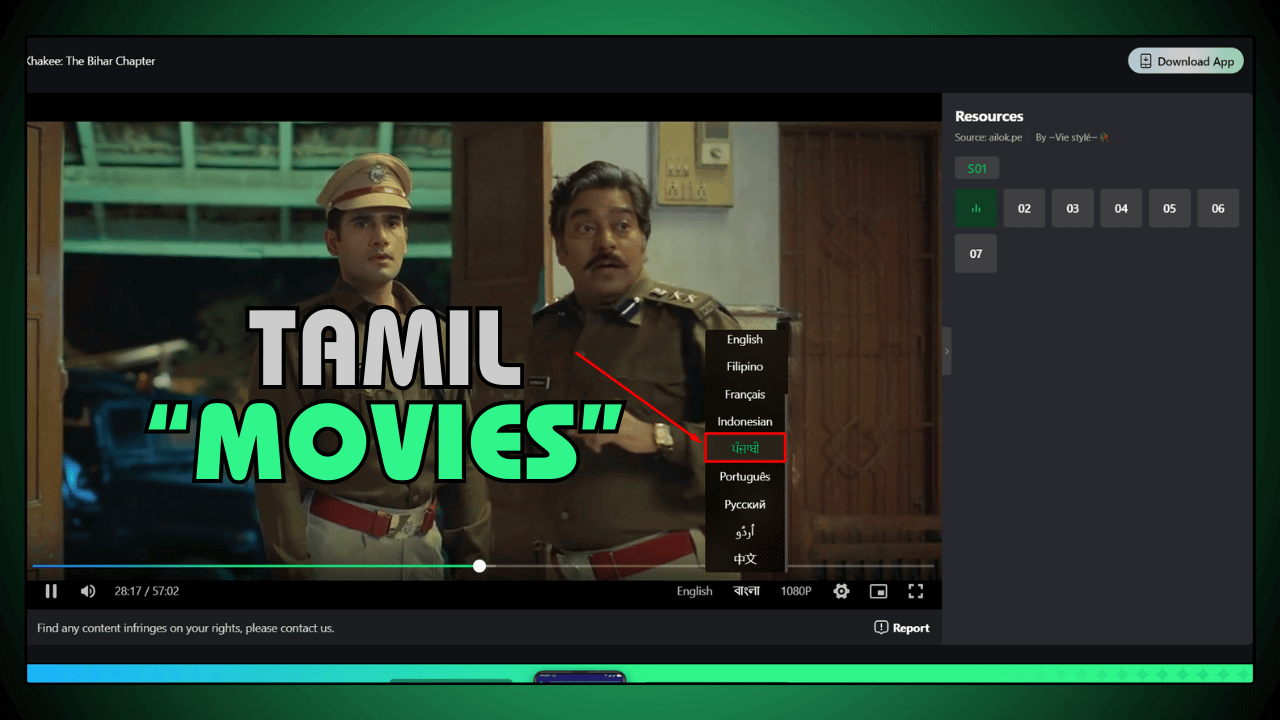The width and height of the screenshot is (1280, 720).
Task: Choose Português subtitle language
Action: coord(745,477)
